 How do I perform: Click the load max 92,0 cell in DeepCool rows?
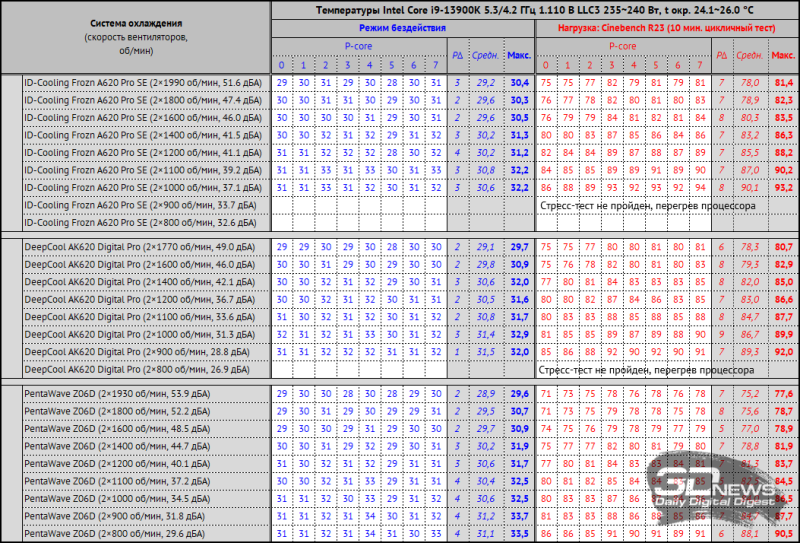click(782, 352)
